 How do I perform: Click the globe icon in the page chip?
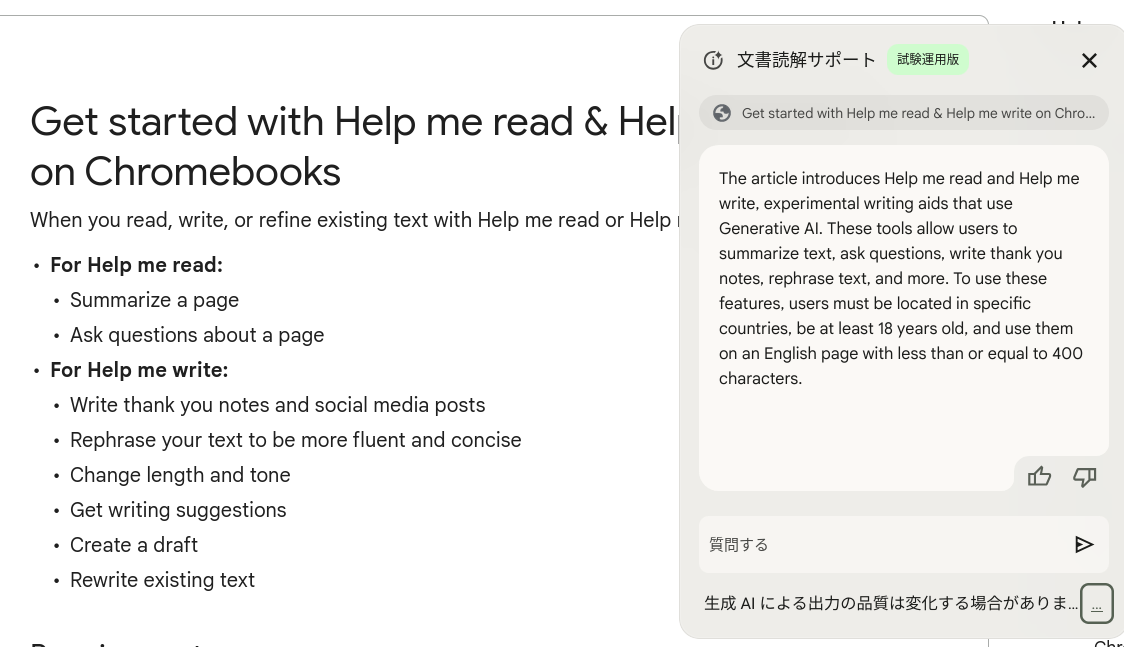click(x=722, y=113)
